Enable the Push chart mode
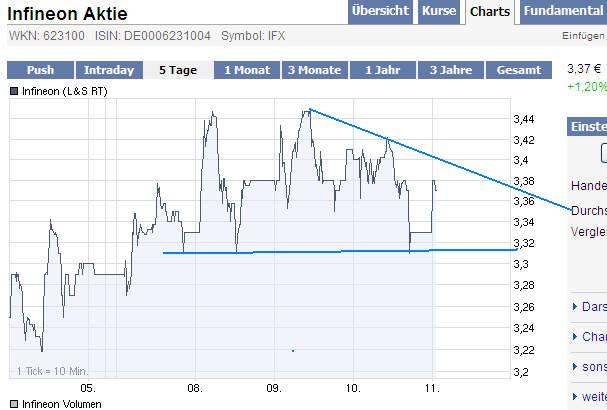 pos(40,70)
